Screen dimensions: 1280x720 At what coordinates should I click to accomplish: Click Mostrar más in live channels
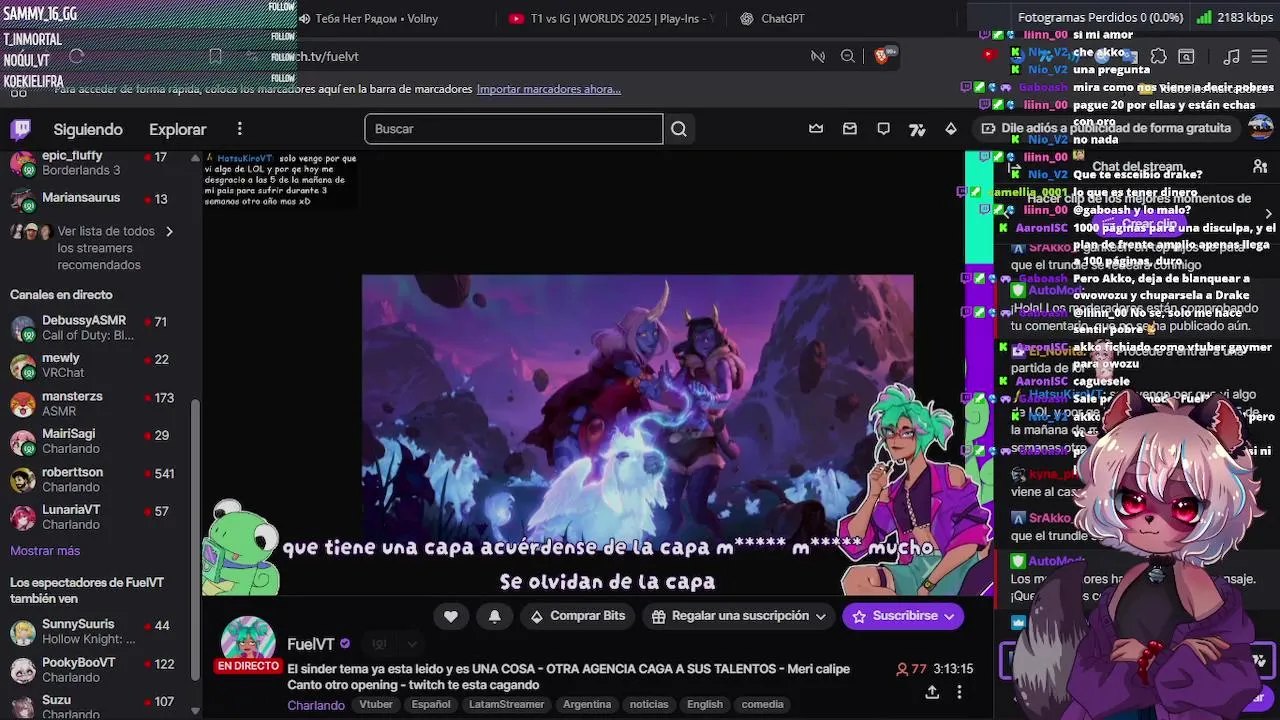pyautogui.click(x=45, y=551)
